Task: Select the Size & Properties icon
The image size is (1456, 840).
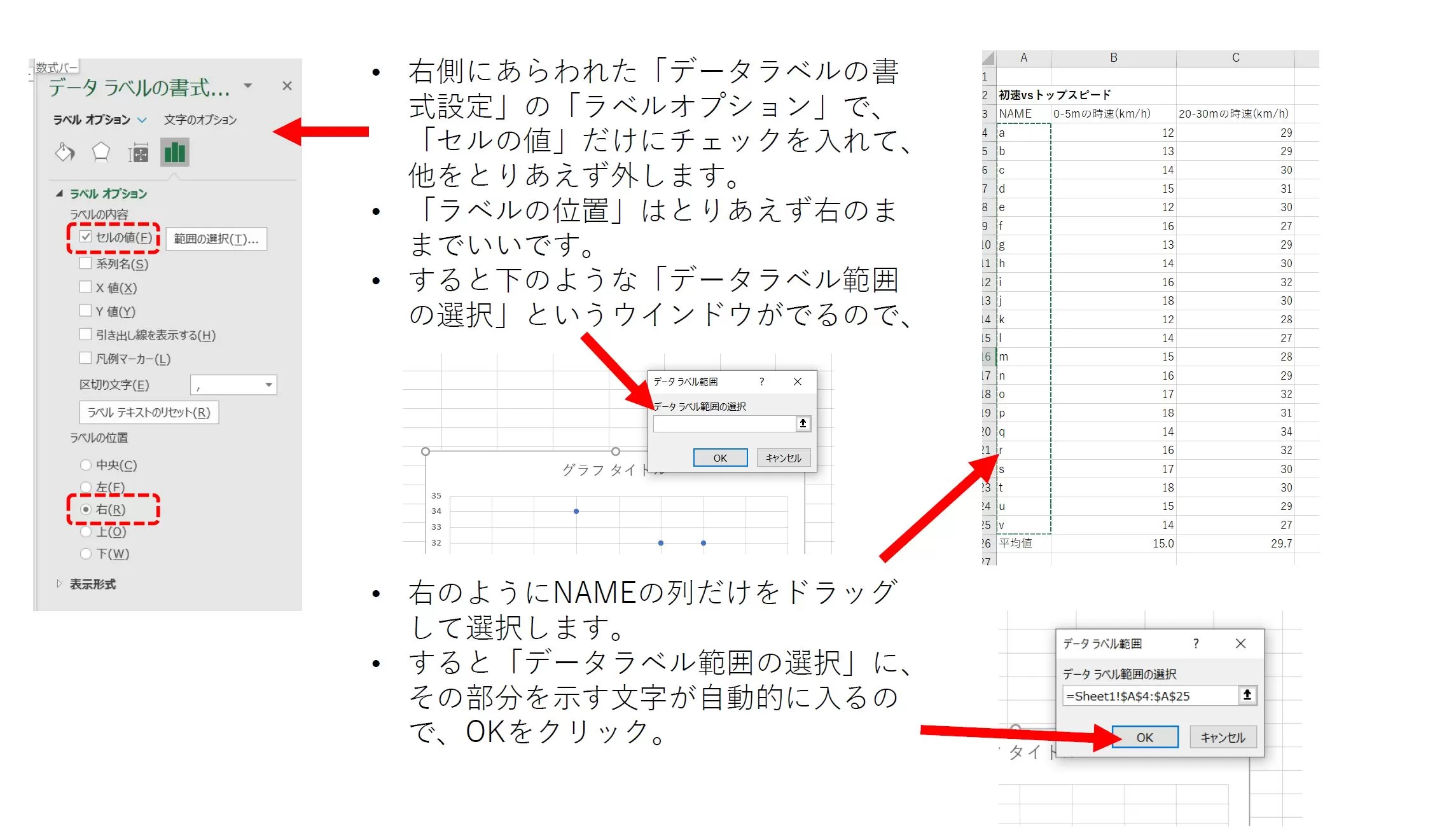Action: pyautogui.click(x=138, y=153)
